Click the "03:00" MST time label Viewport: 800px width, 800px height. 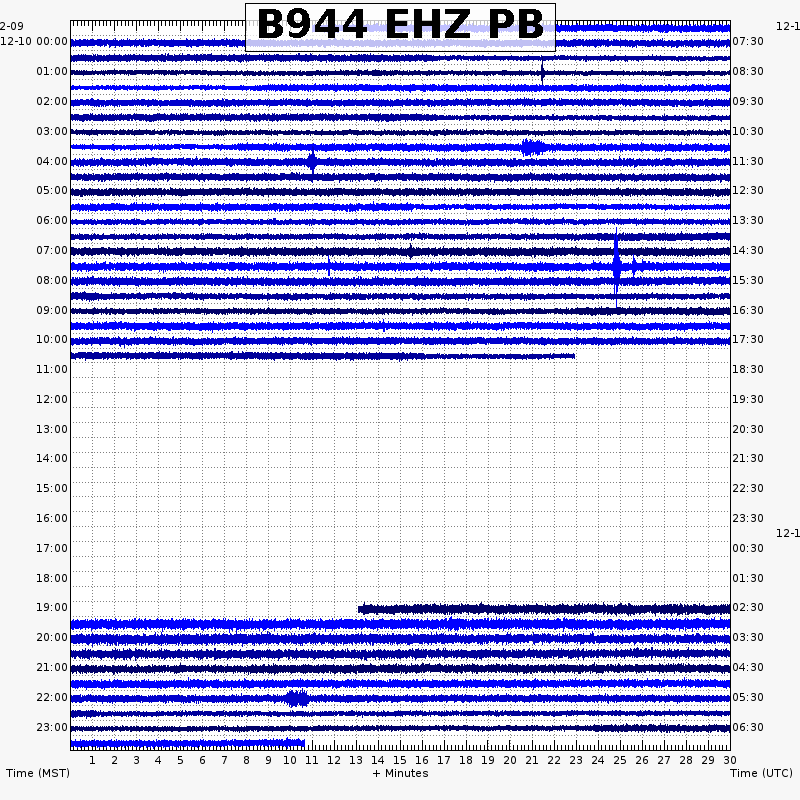pos(52,132)
